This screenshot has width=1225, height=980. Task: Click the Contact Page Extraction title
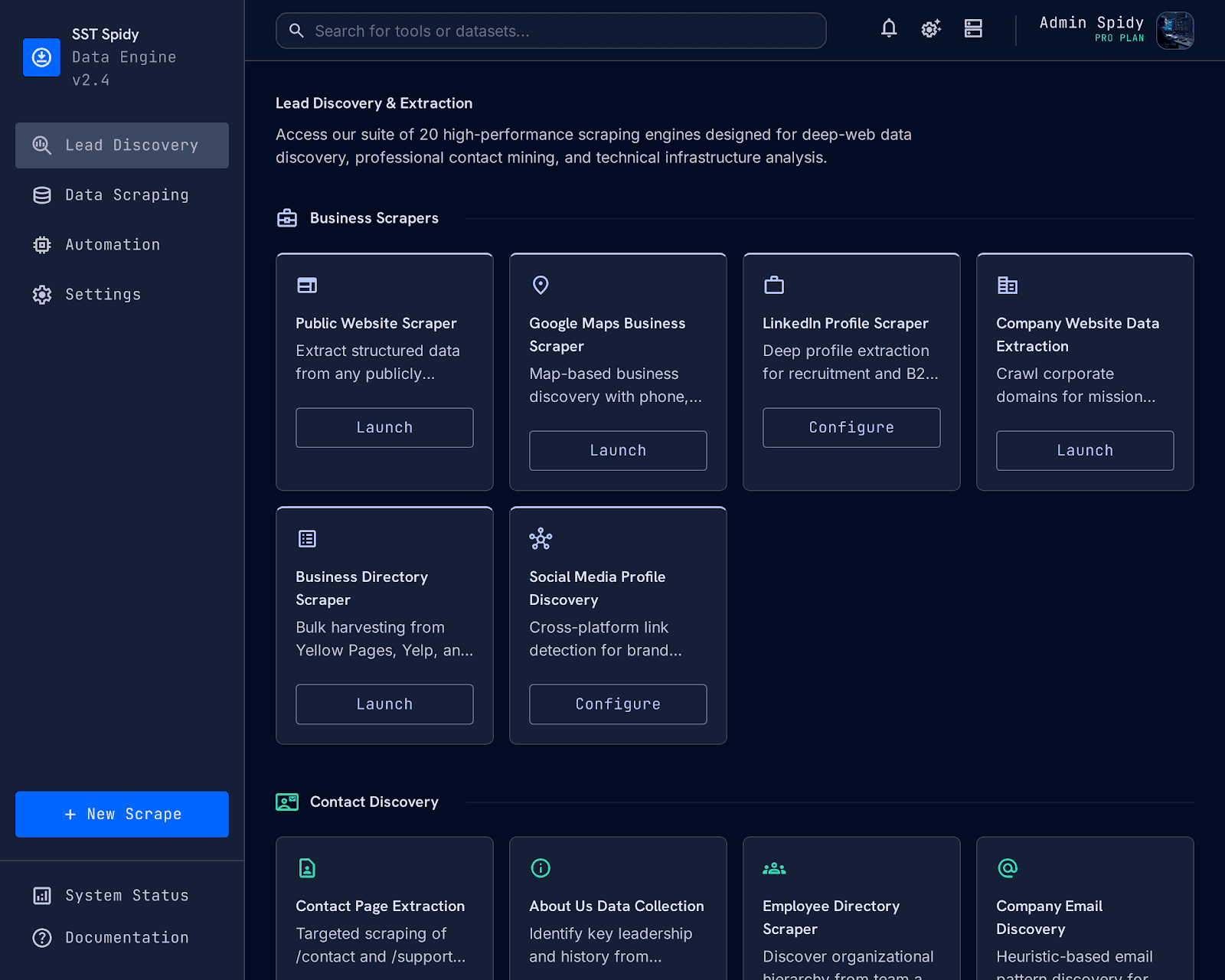pos(381,906)
